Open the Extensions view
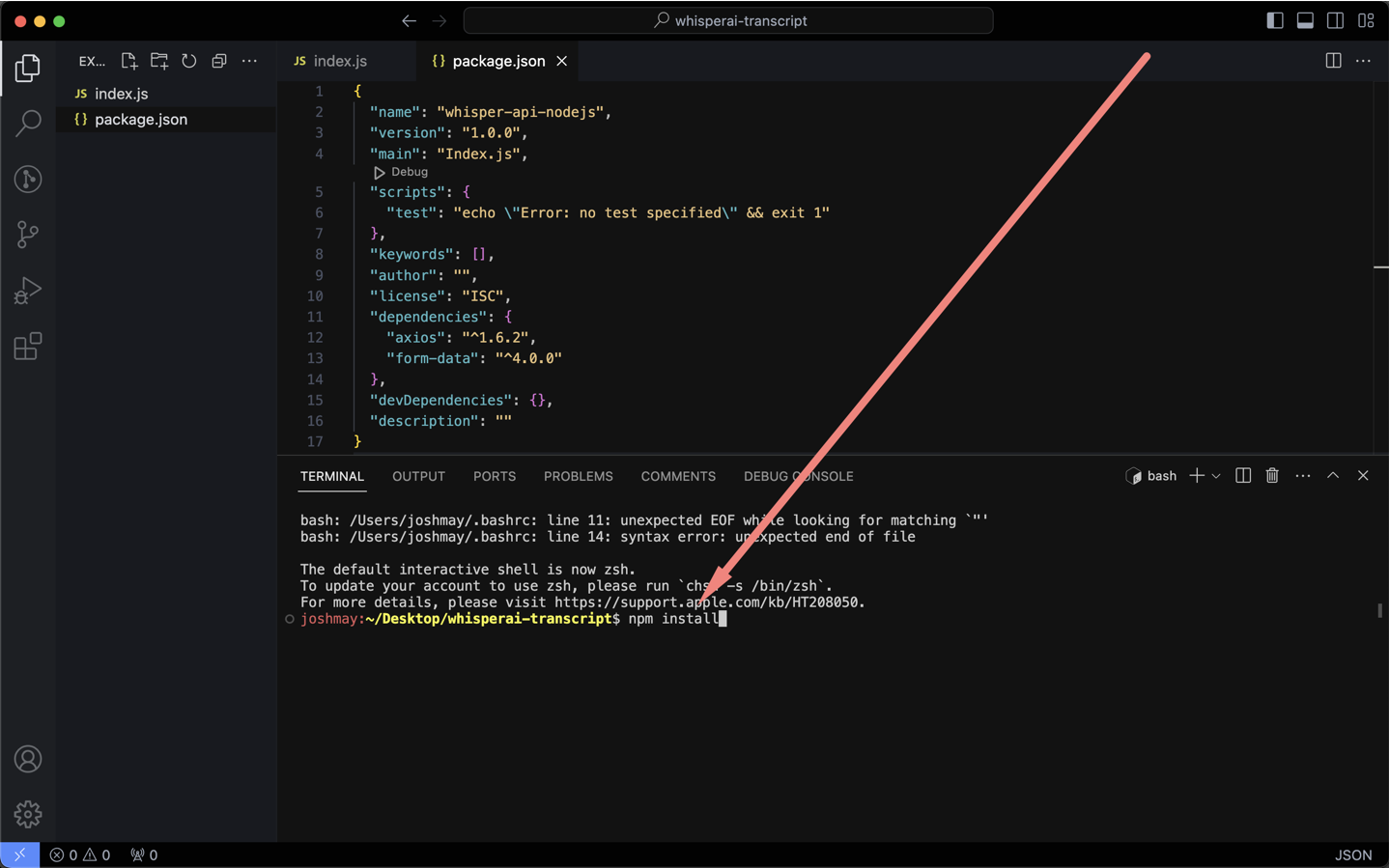Image resolution: width=1390 pixels, height=868 pixels. [x=28, y=346]
